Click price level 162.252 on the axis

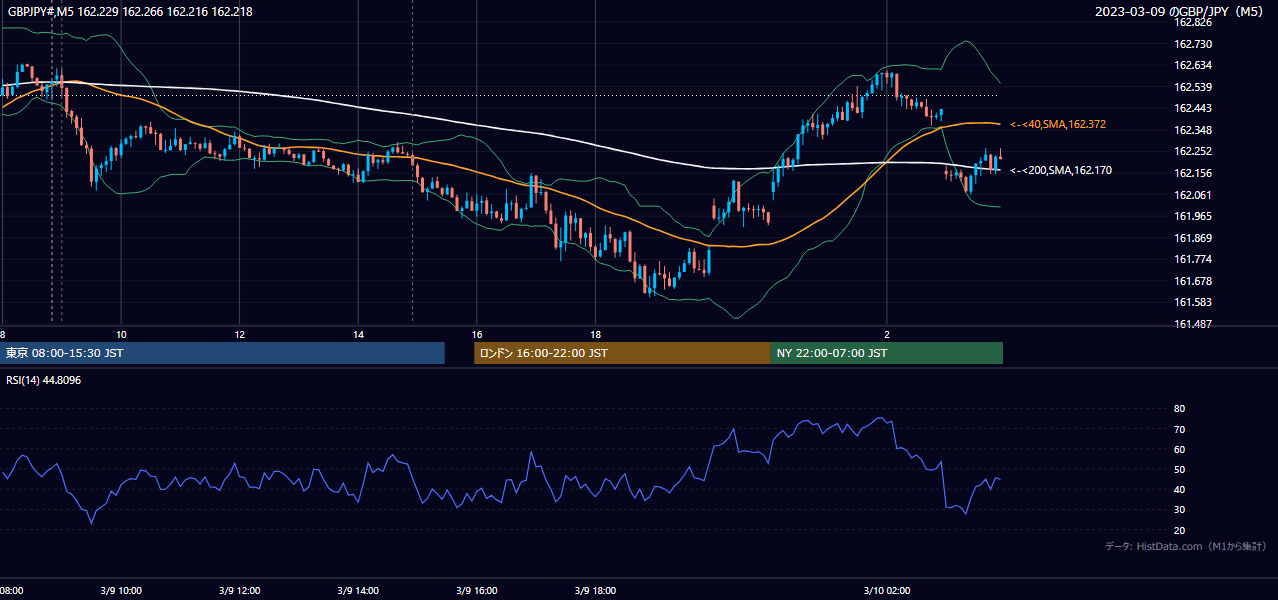pos(1192,152)
